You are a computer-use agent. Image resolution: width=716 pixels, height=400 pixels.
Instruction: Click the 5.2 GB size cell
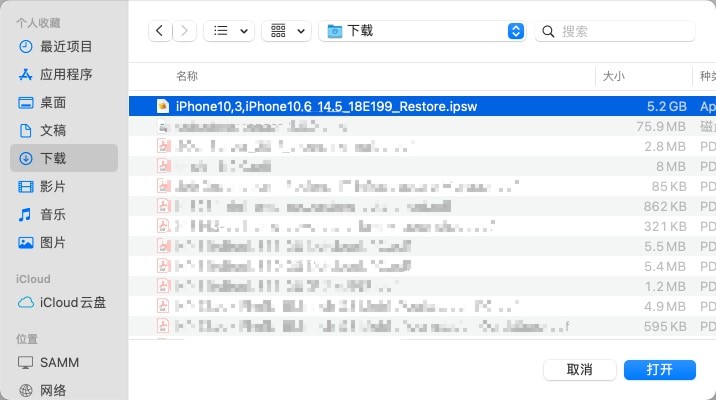667,106
